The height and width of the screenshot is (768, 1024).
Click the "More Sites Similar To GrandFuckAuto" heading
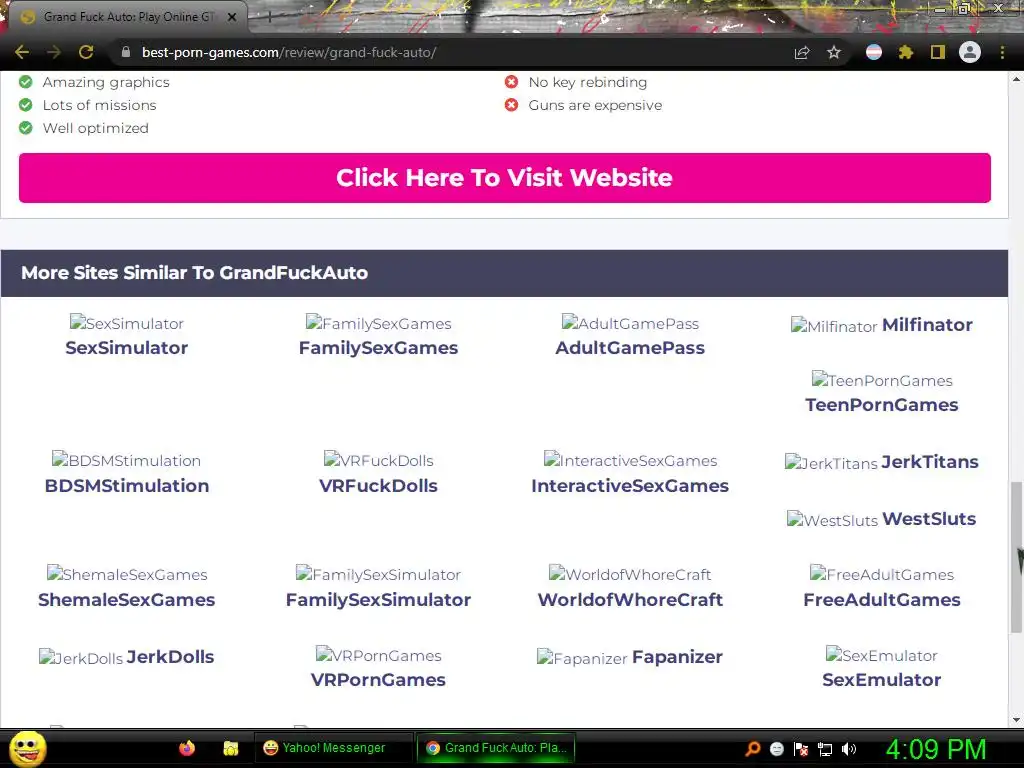point(195,273)
